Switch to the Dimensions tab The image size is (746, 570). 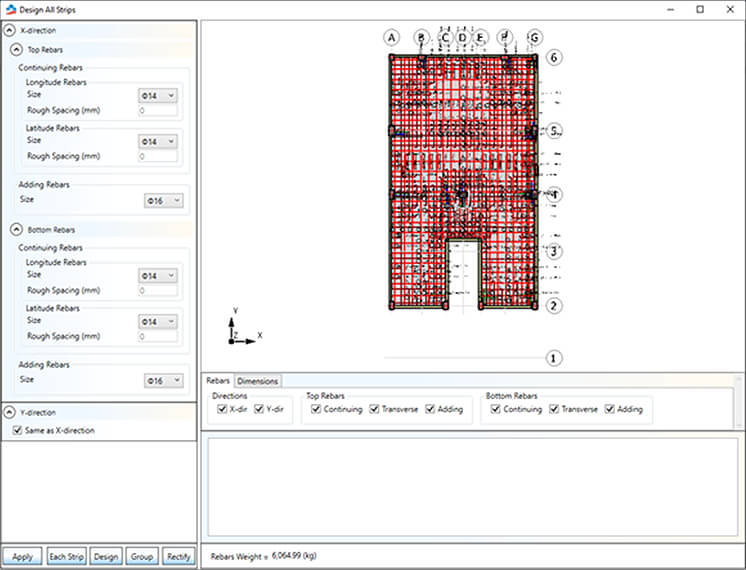click(x=258, y=381)
